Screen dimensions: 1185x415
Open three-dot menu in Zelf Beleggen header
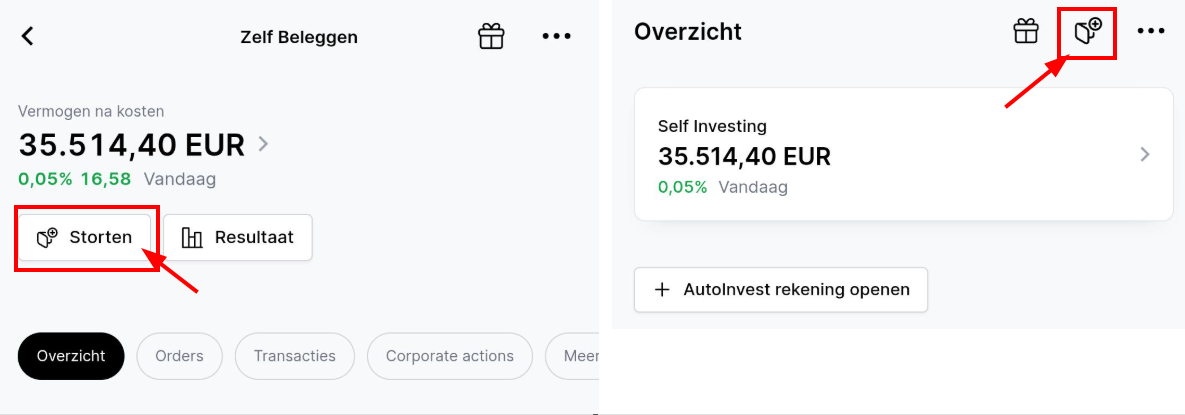pos(557,36)
